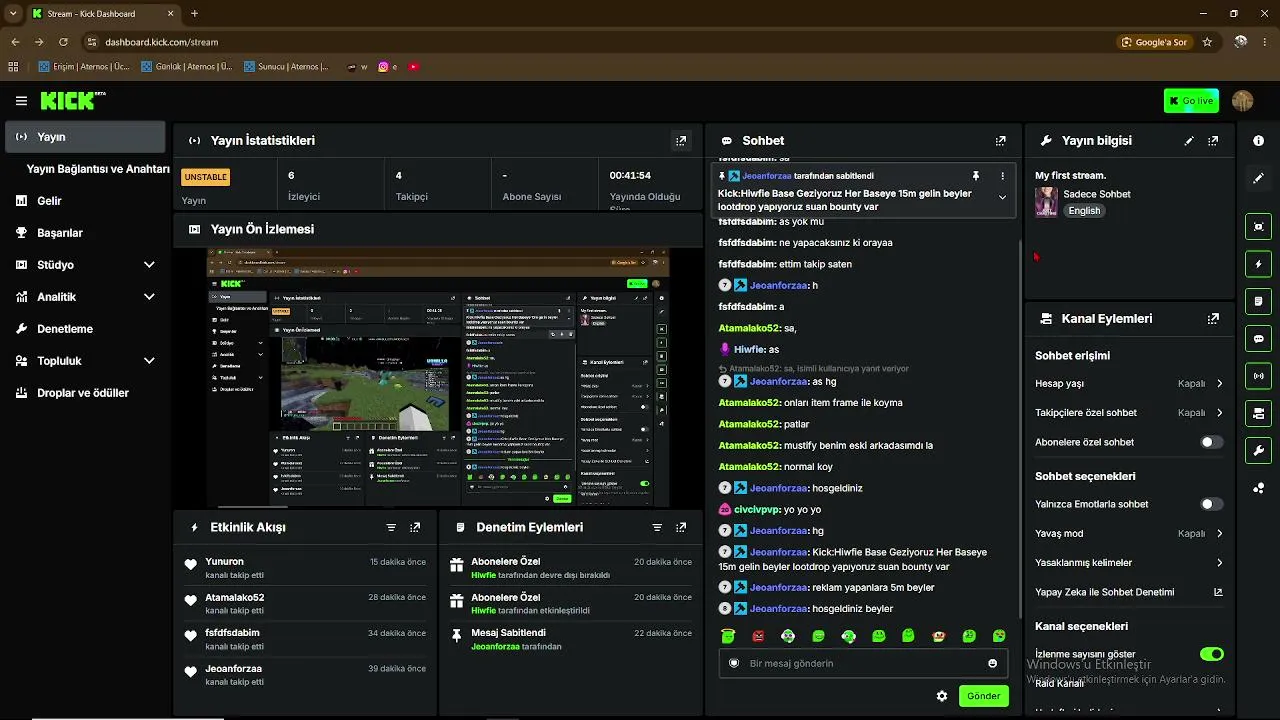This screenshot has width=1280, height=720.
Task: Pop out the Yayın İstatistikleri panel
Action: pos(681,141)
